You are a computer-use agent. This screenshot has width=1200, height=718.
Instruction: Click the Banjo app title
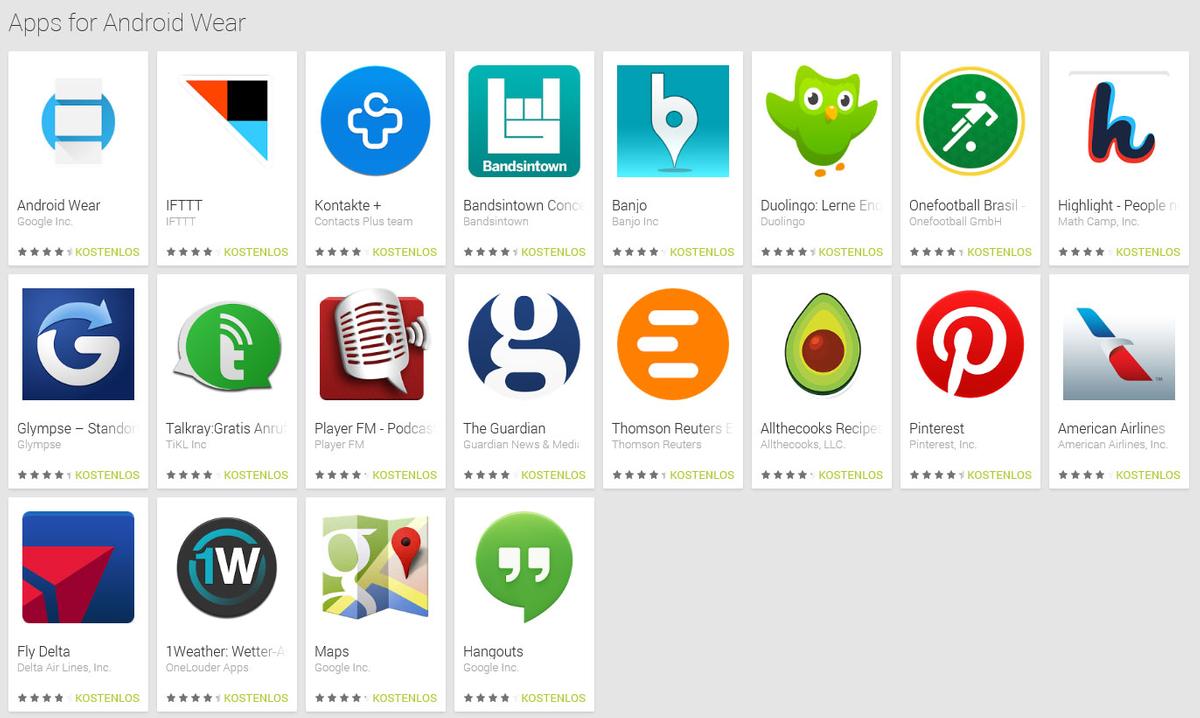click(630, 205)
